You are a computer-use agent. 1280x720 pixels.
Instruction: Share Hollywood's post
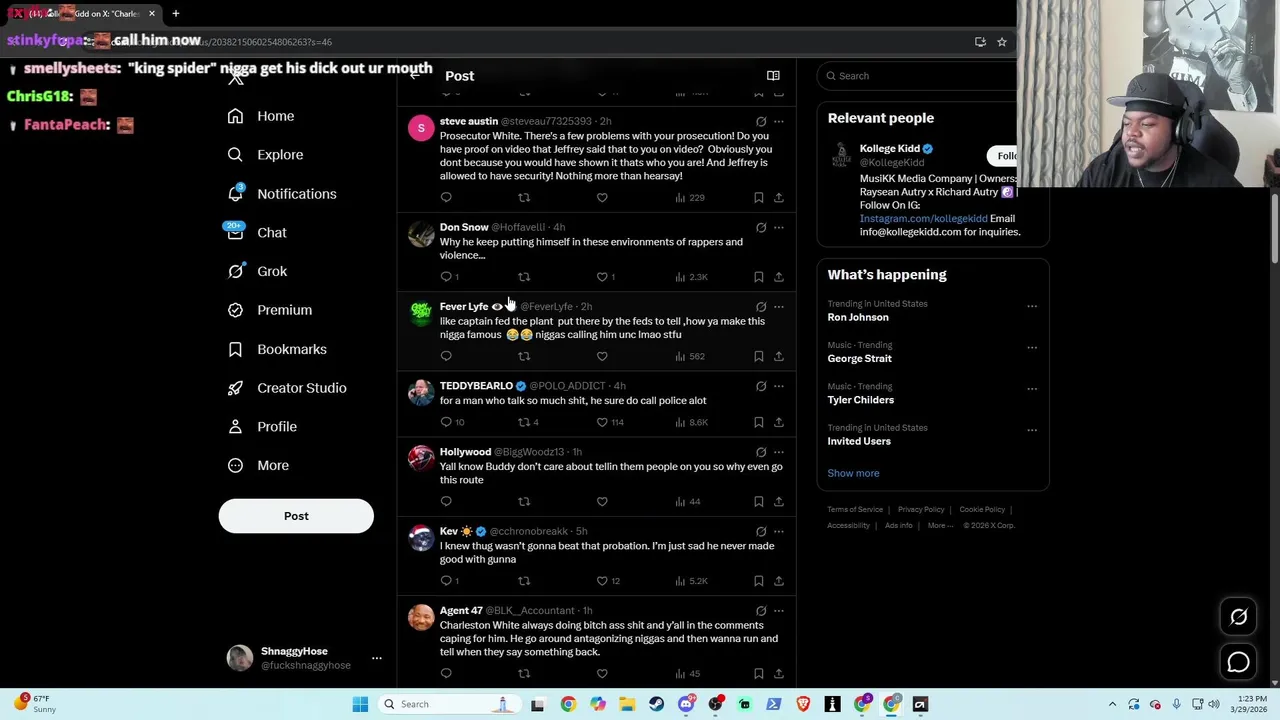(779, 501)
